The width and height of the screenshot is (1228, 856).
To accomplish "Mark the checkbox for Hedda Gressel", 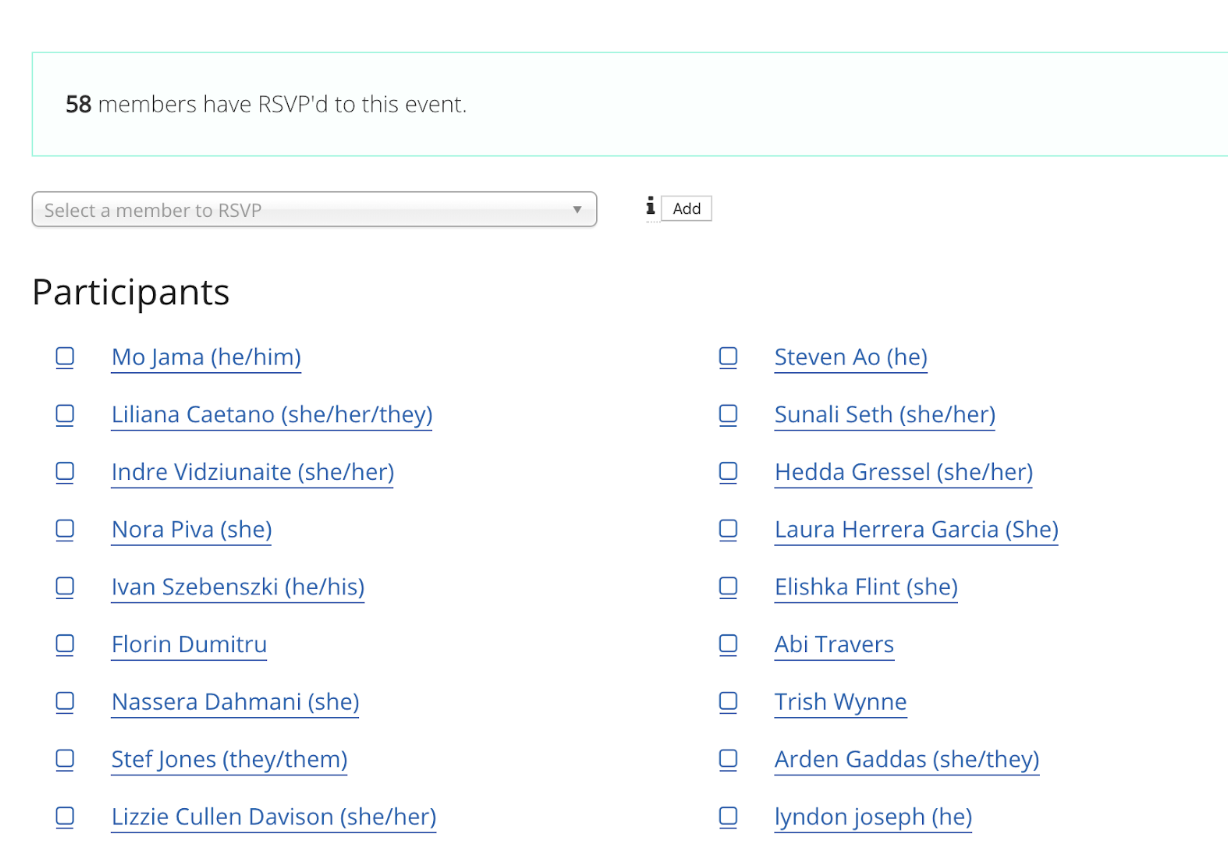I will point(728,472).
